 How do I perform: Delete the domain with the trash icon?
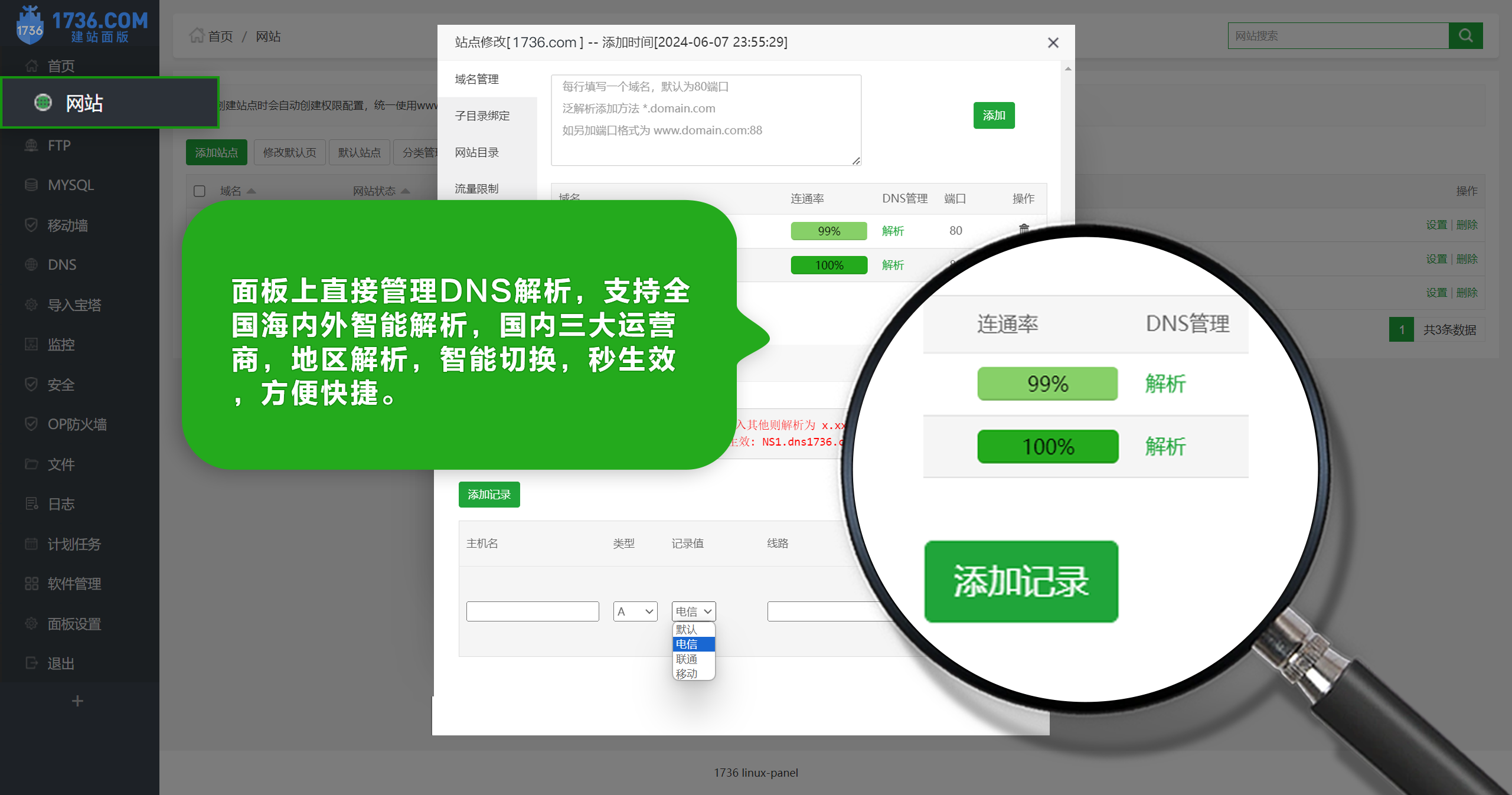pos(1024,229)
